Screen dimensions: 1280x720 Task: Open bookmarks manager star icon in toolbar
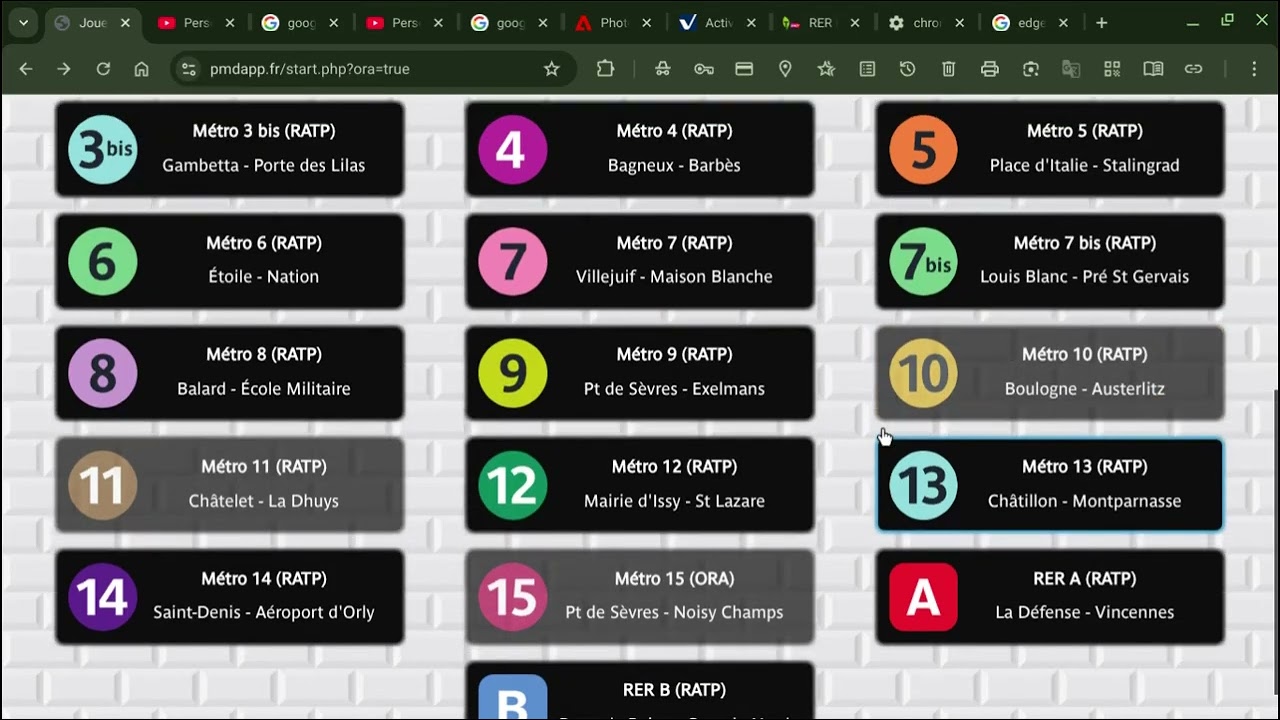point(826,69)
